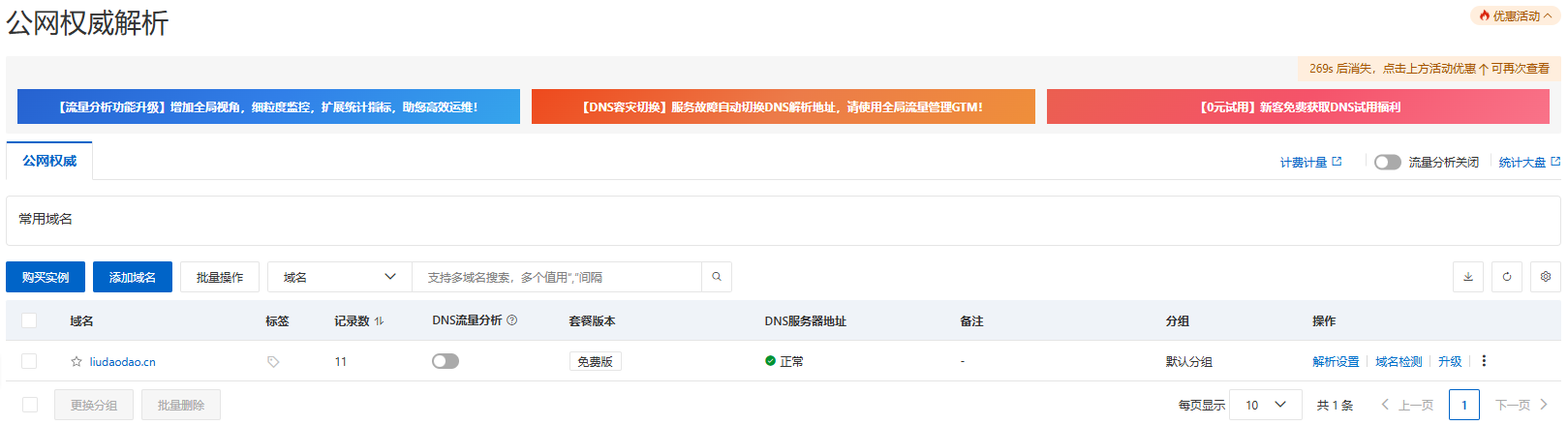The image size is (1568, 425).
Task: Toggle the 流量分析关闭 switch
Action: (x=1387, y=162)
